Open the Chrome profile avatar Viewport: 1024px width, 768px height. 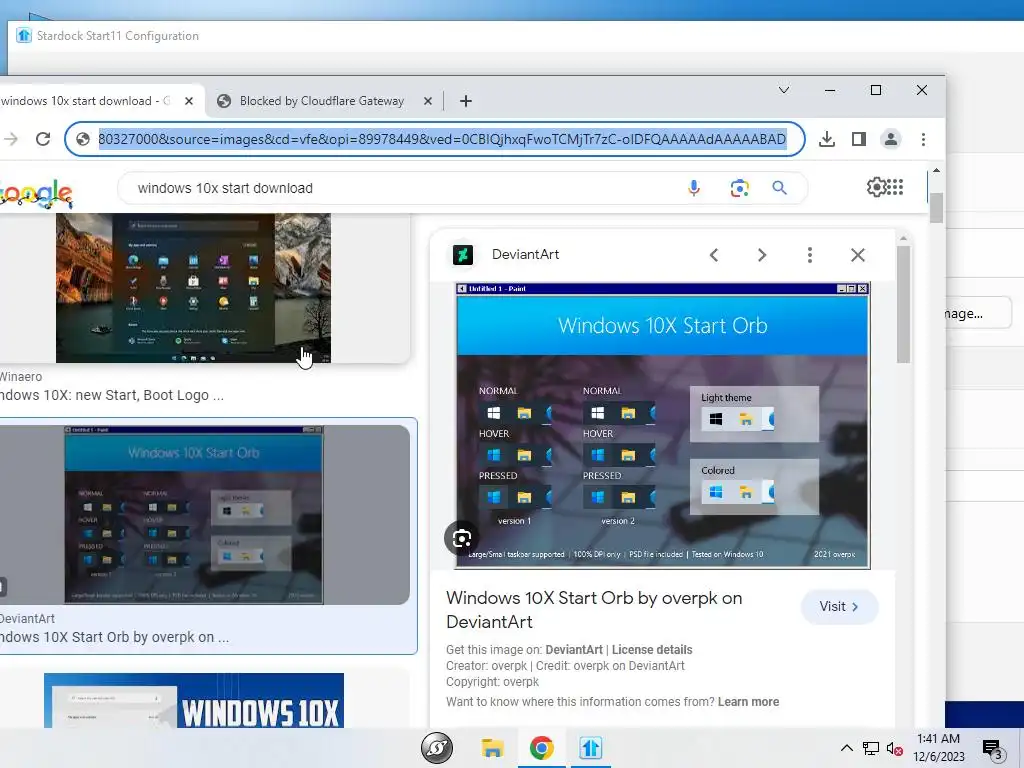[891, 139]
